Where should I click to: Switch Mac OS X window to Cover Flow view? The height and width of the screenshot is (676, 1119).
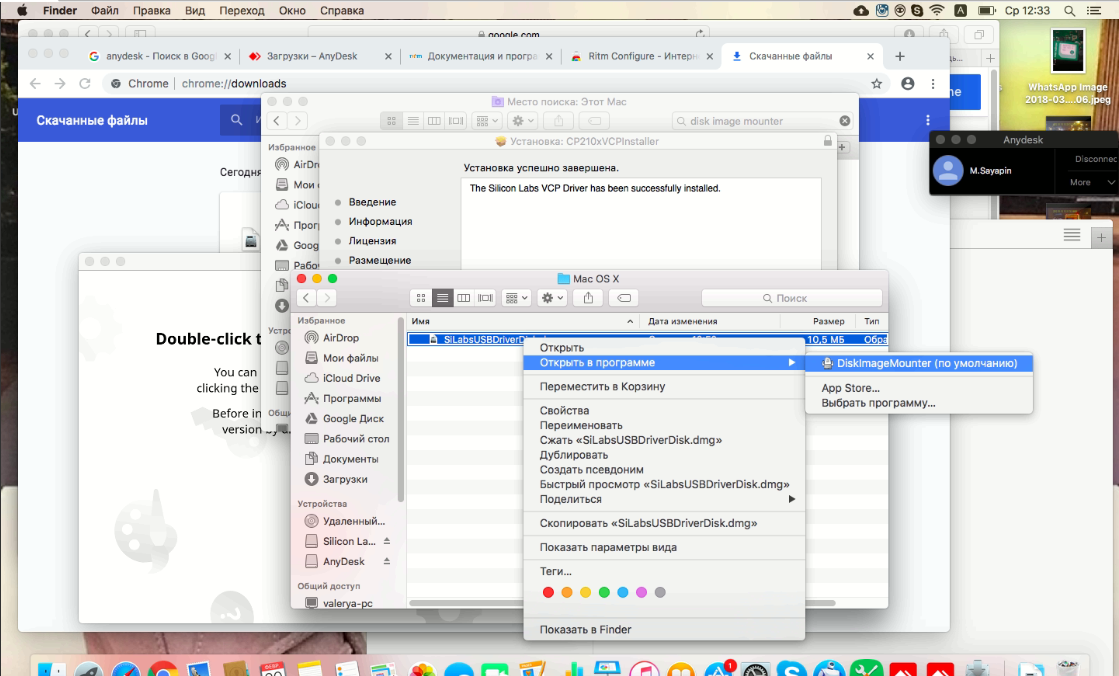click(x=485, y=298)
